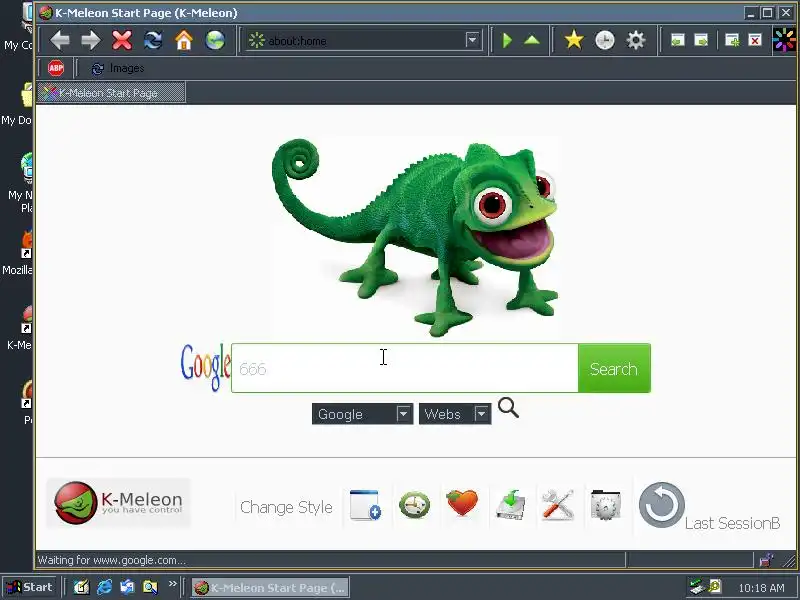
Task: Switch to next tab icon
Action: pos(702,40)
